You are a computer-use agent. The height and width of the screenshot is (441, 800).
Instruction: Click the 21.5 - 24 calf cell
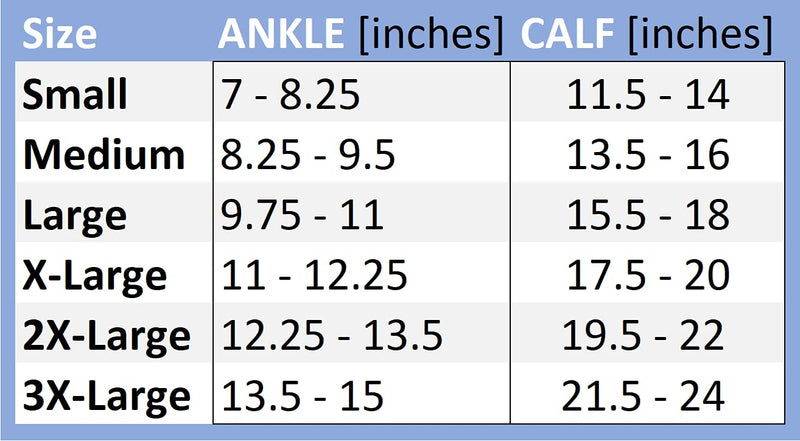tap(643, 396)
